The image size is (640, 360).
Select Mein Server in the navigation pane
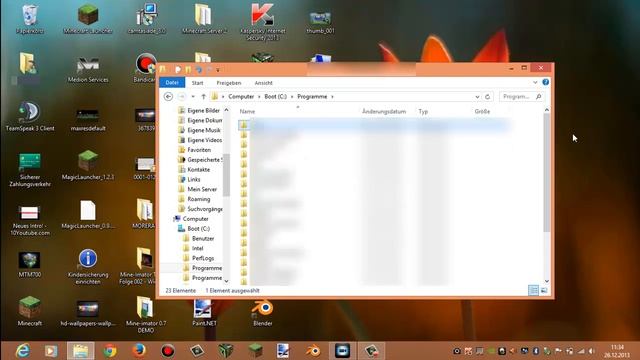198,189
